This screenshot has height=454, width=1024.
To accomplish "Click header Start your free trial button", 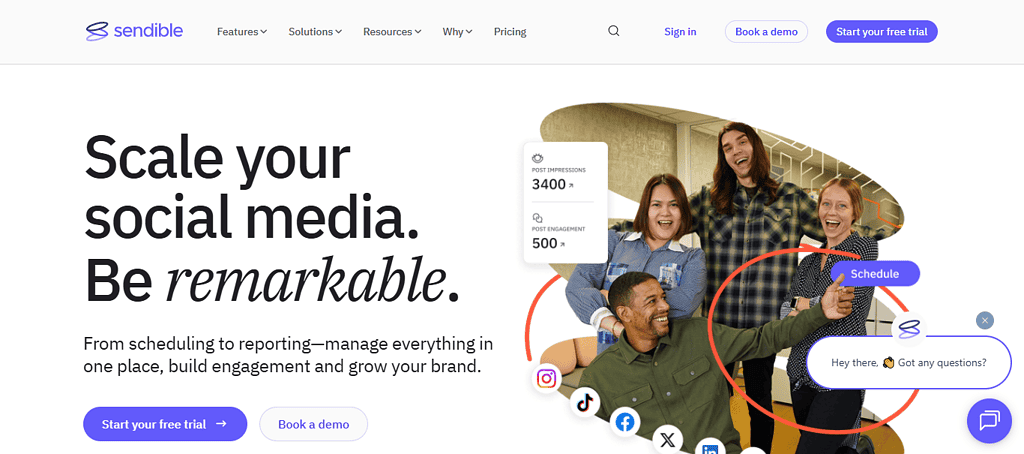I will pyautogui.click(x=882, y=31).
